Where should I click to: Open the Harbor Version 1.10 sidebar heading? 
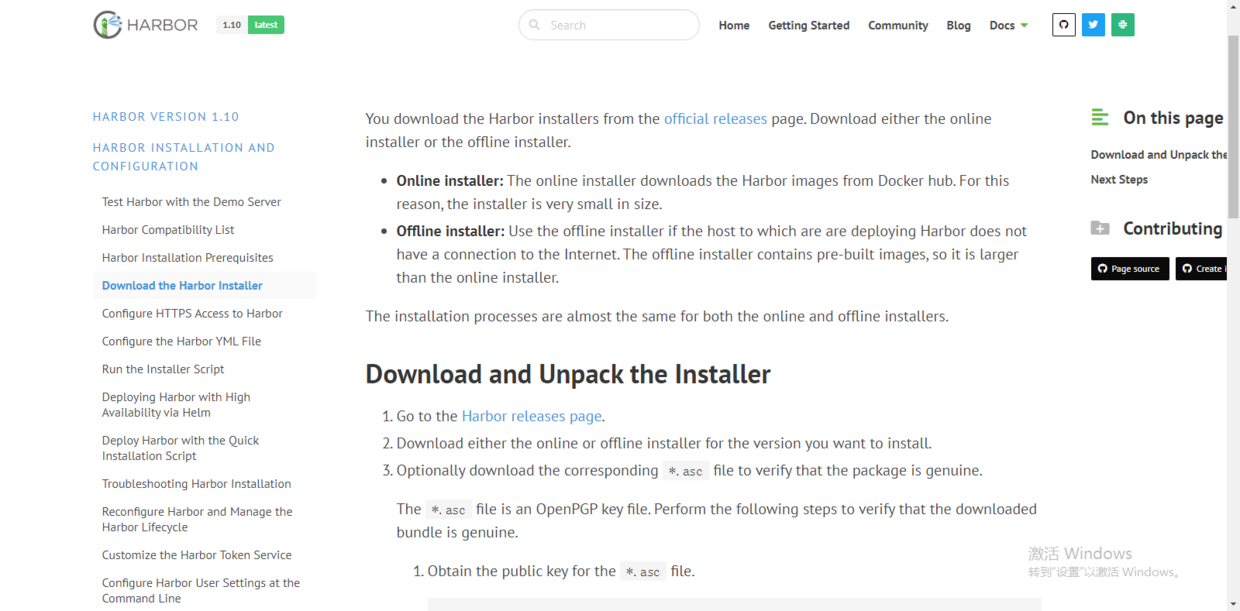166,117
